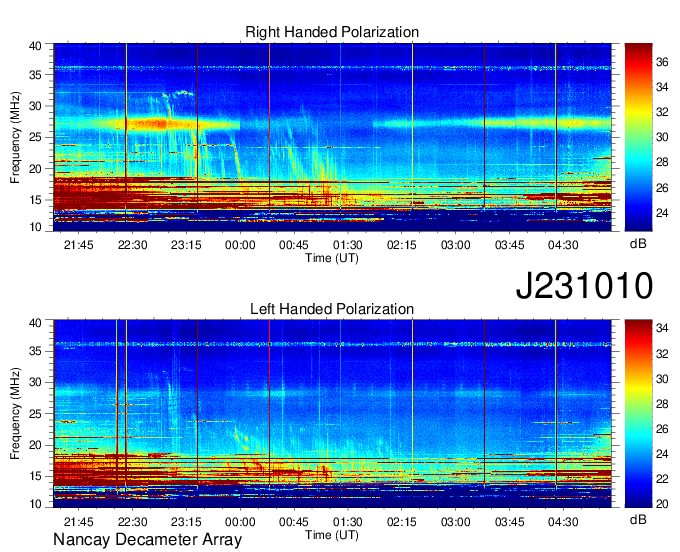The image size is (680, 552).
Task: Click the 'Left Handed Polarization' title
Action: coord(332,309)
